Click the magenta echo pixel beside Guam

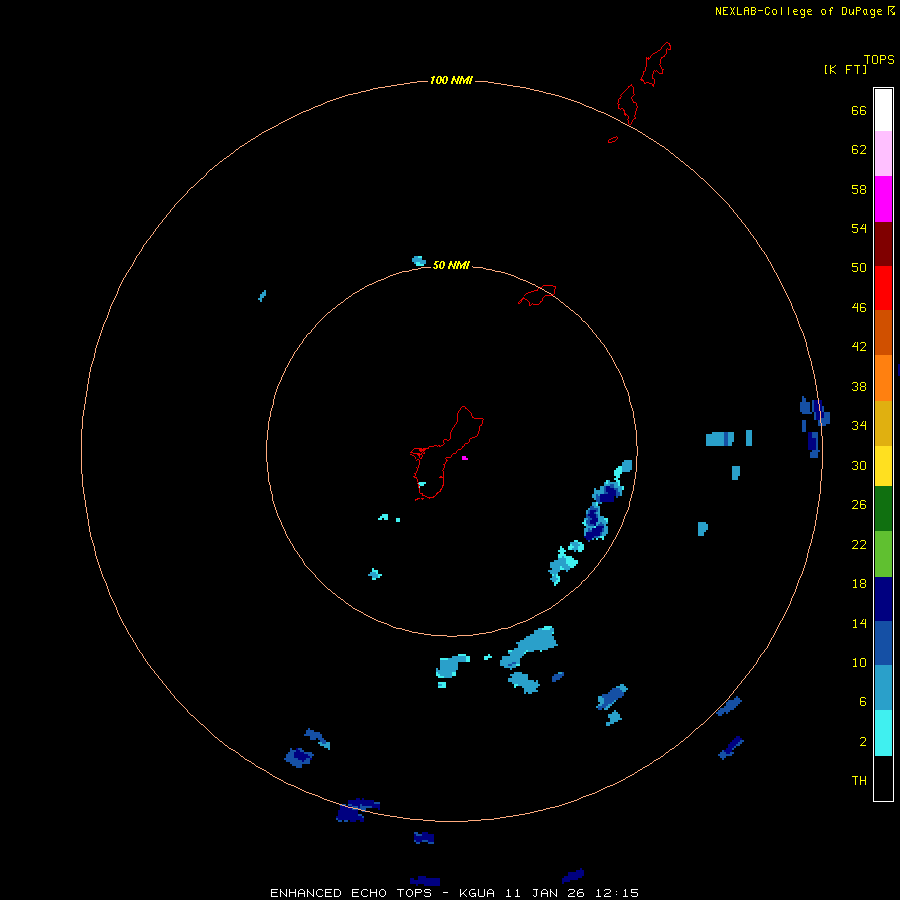tap(464, 458)
